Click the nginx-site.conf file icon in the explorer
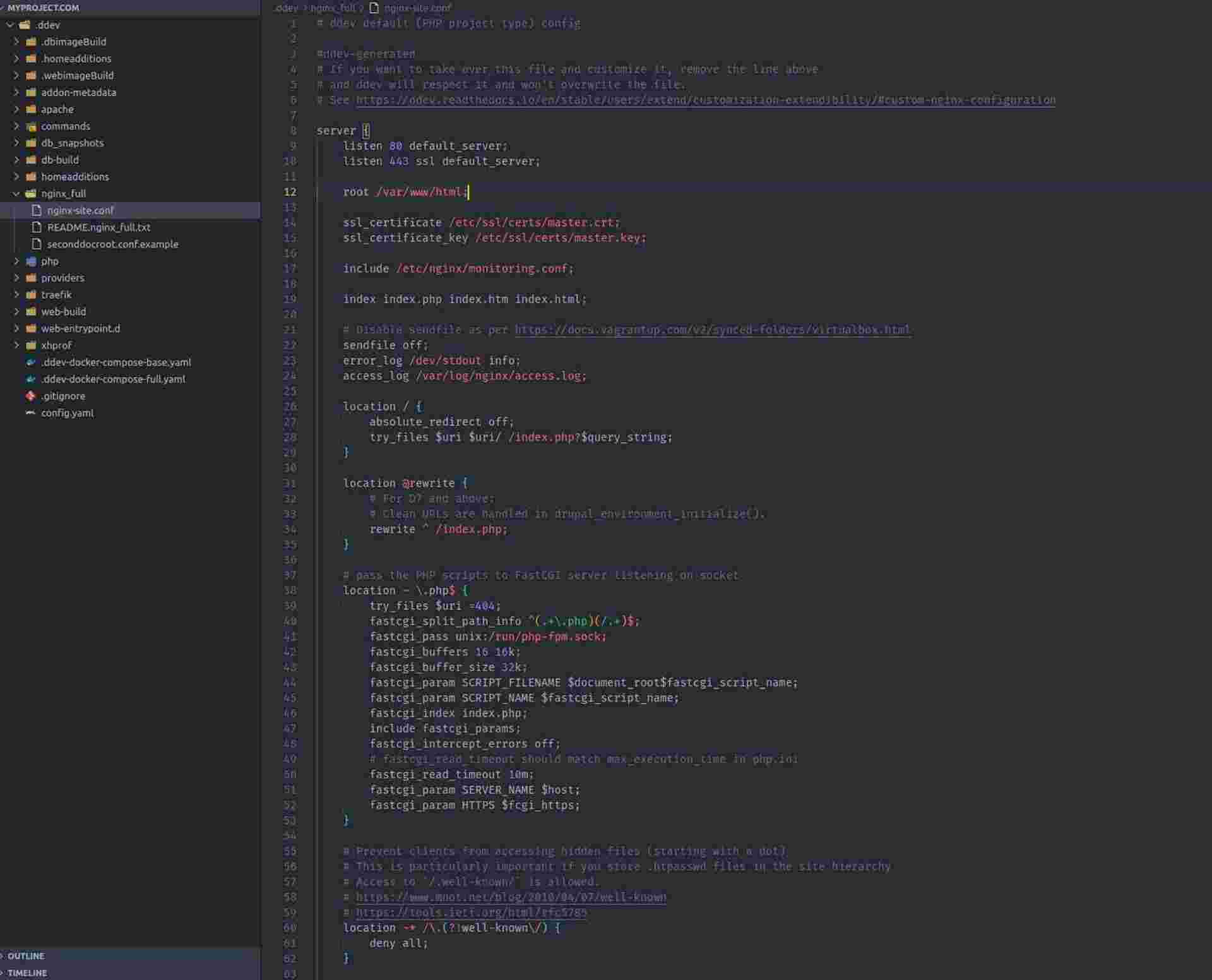The width and height of the screenshot is (1212, 980). pyautogui.click(x=37, y=210)
